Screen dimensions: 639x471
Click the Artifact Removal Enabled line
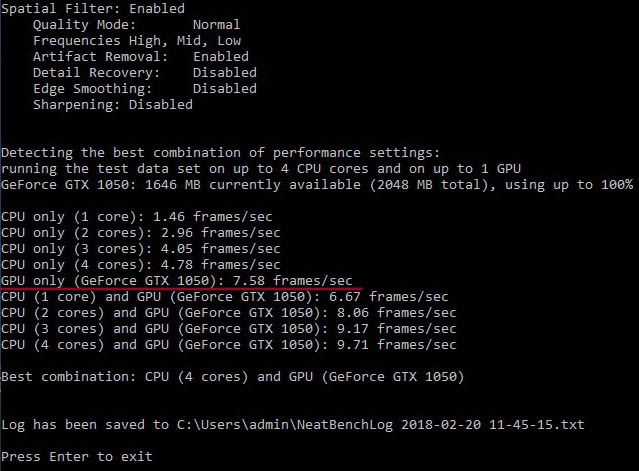(141, 57)
